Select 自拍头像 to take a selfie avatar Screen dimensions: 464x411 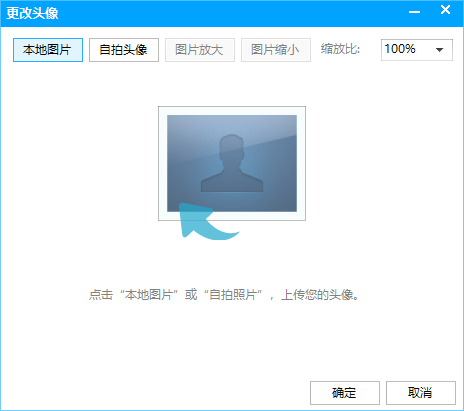tap(124, 50)
